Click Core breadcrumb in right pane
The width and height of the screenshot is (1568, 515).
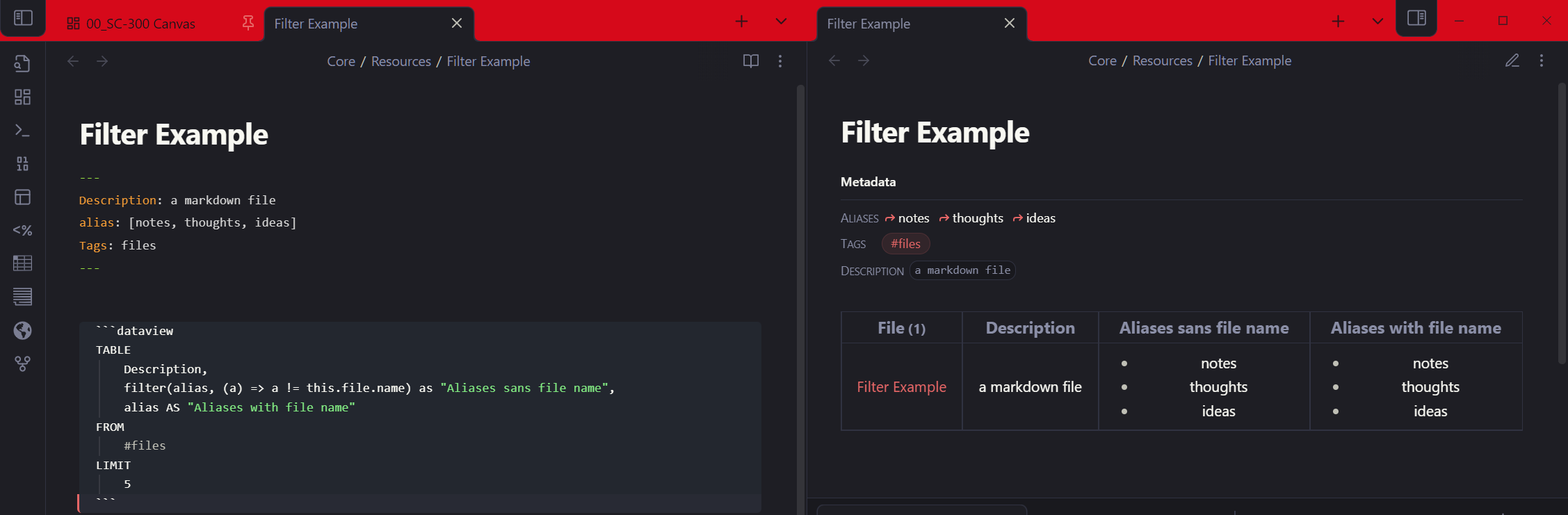coord(1102,60)
